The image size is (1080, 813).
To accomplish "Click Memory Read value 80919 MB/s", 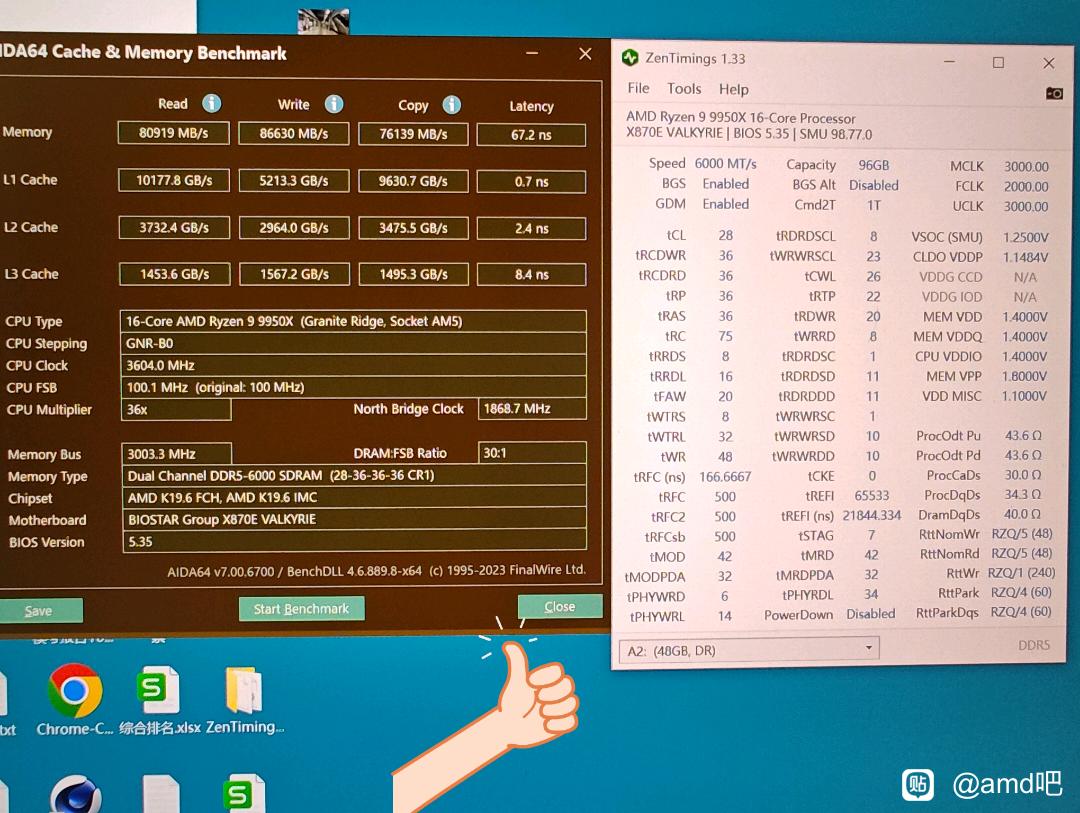I will [x=174, y=133].
